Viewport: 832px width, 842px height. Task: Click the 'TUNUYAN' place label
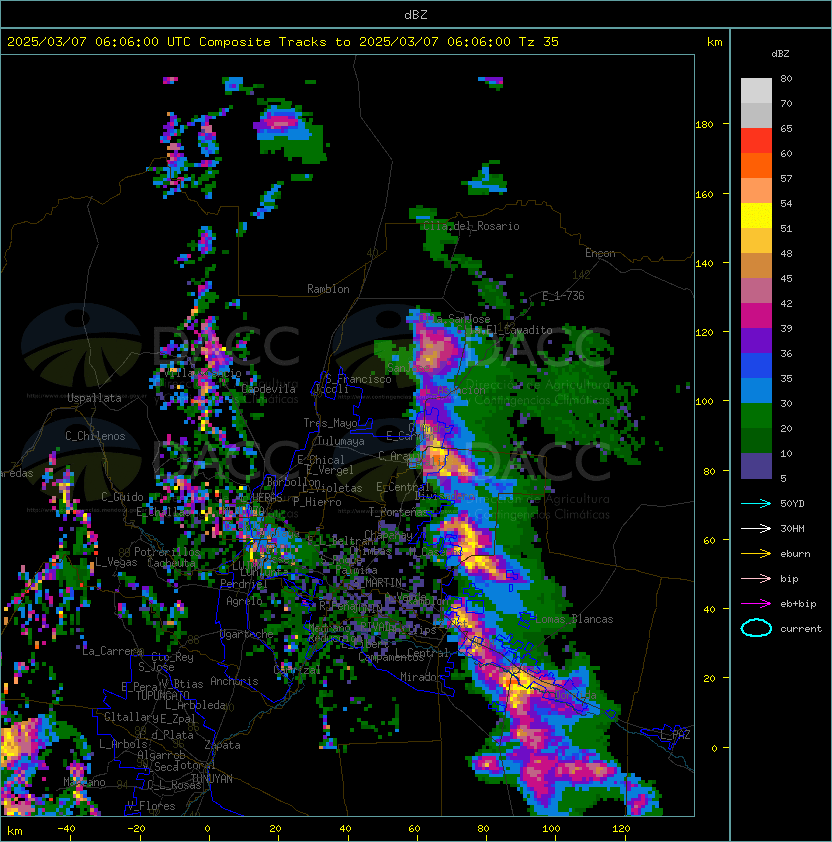point(212,779)
